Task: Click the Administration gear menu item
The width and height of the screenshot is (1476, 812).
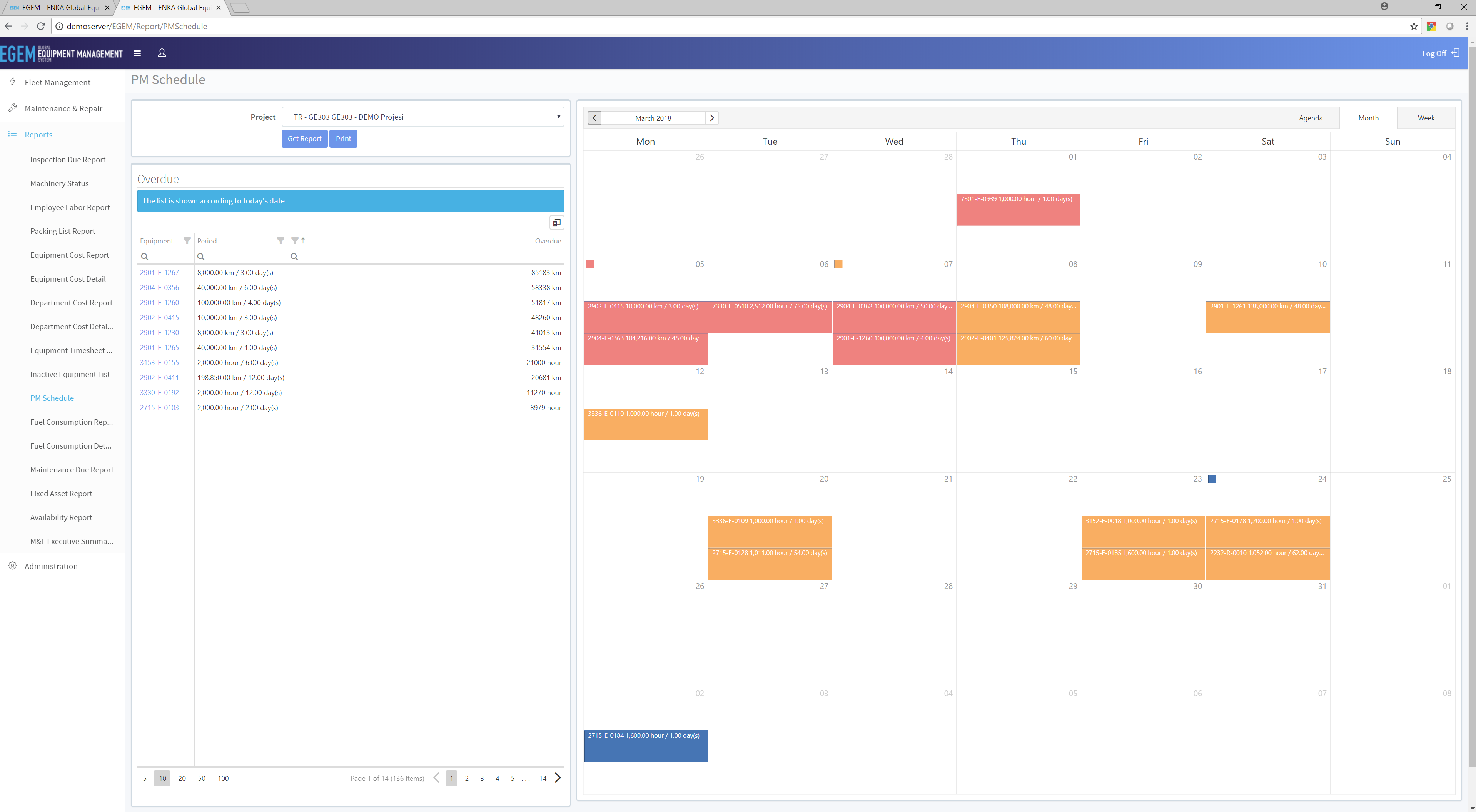Action: point(51,566)
